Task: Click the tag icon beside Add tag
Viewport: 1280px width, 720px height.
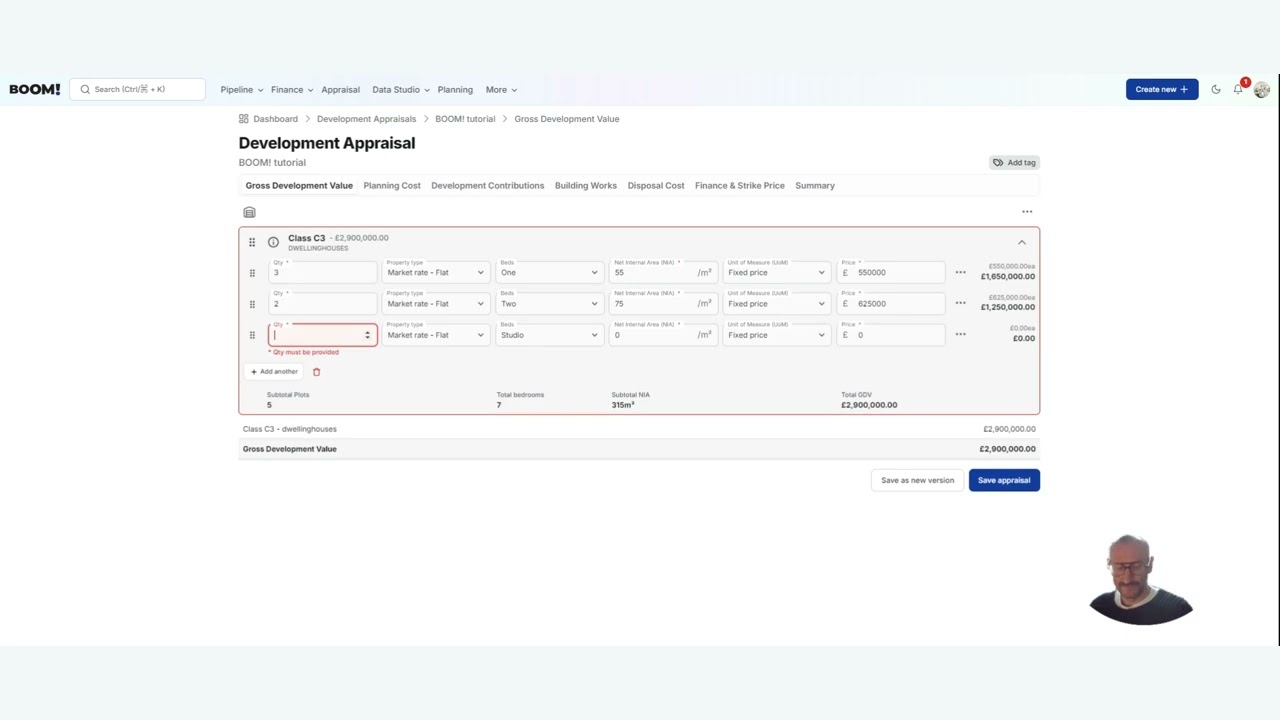Action: (x=998, y=162)
